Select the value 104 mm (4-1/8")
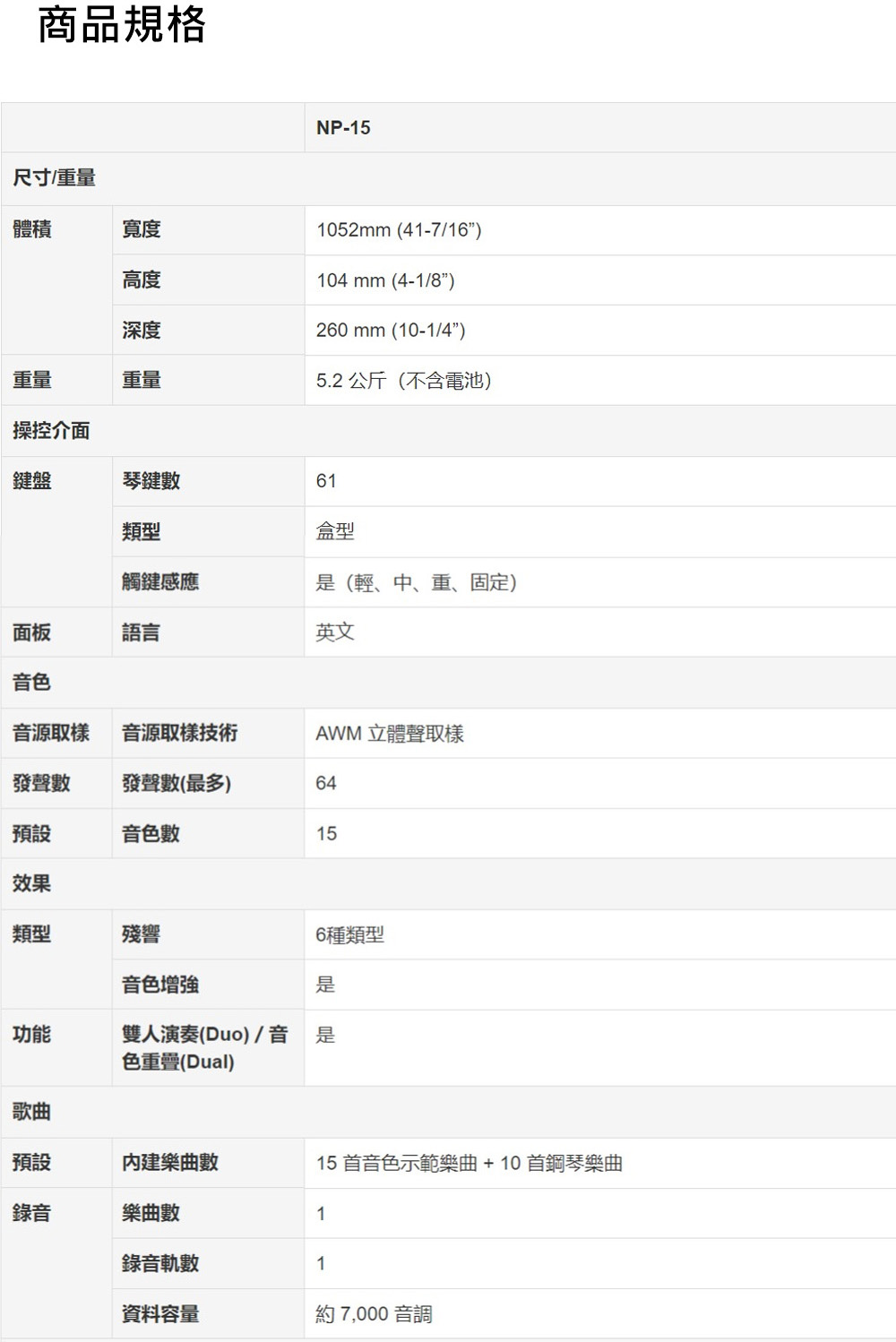The height and width of the screenshot is (1342, 896). (385, 280)
